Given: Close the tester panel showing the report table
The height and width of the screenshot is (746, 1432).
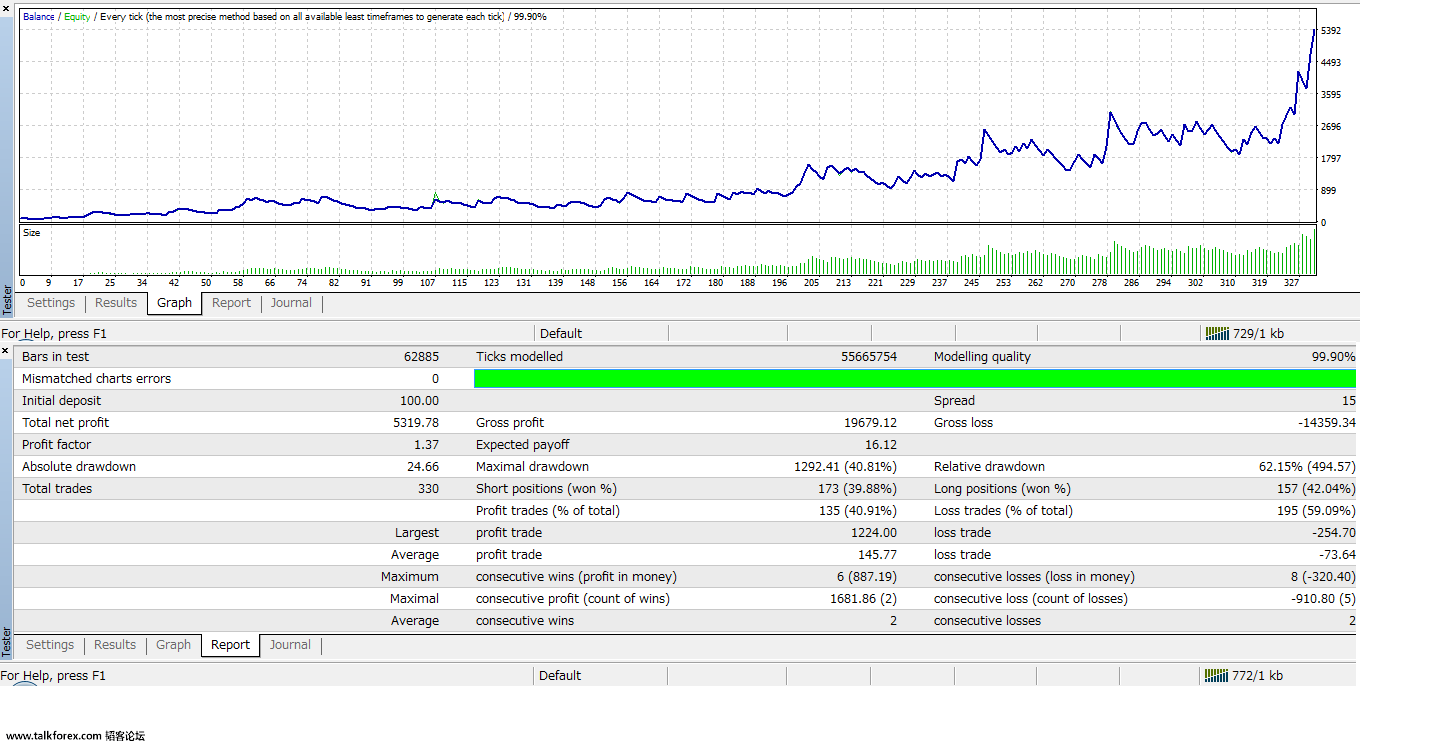Looking at the screenshot, I should 6,351.
